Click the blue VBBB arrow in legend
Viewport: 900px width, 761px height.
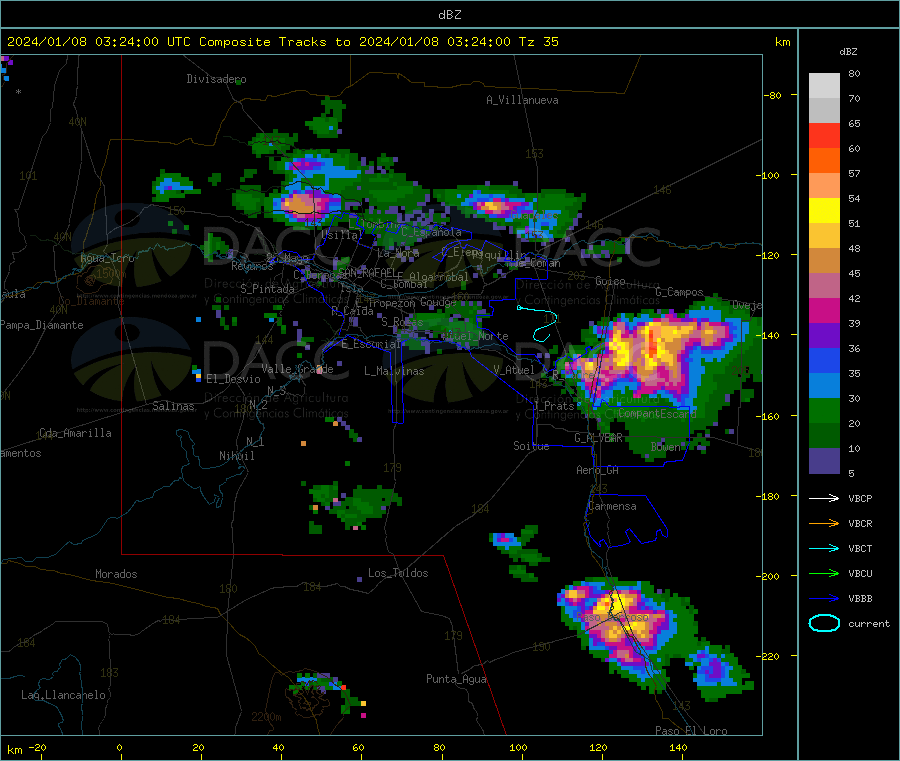(824, 598)
